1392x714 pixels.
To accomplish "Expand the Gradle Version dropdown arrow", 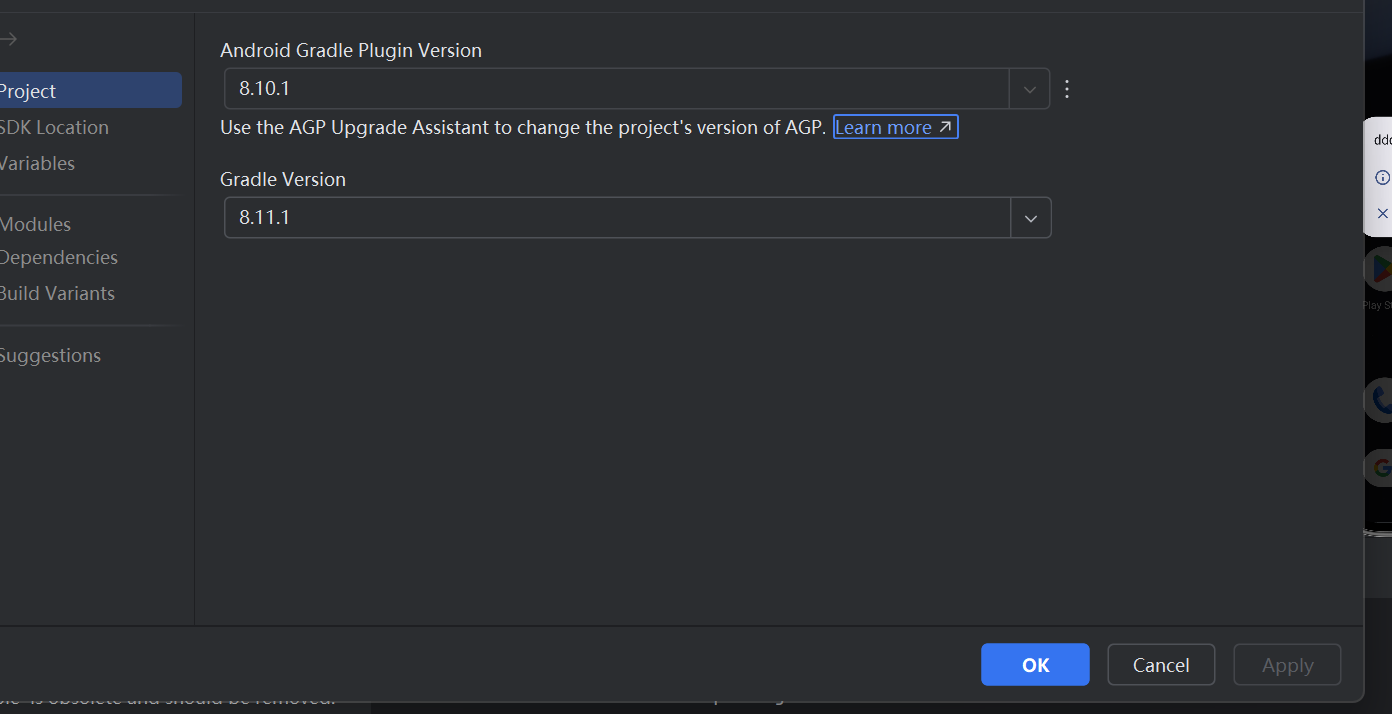I will (1031, 218).
